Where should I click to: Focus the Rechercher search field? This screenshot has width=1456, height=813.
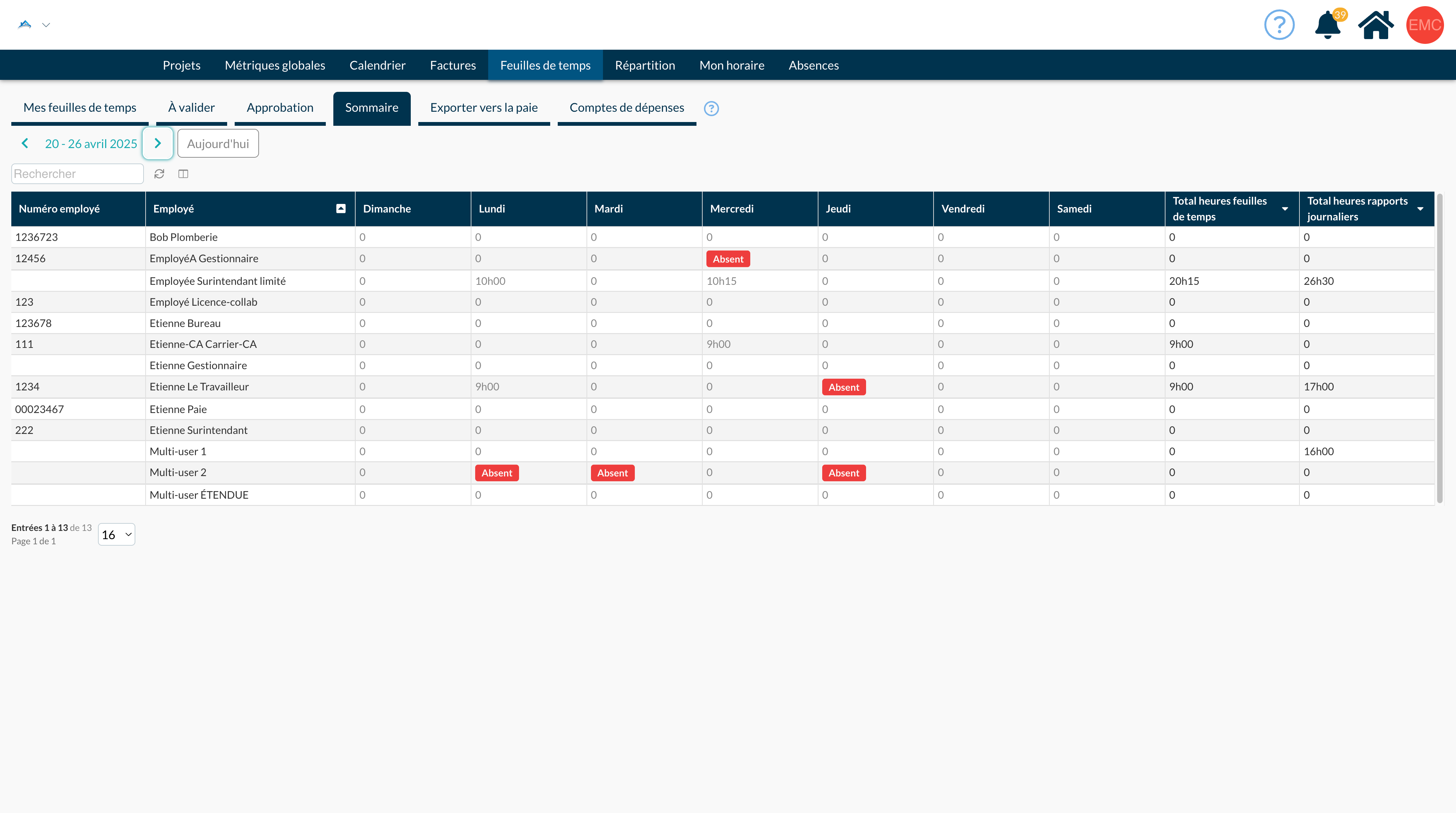click(77, 174)
